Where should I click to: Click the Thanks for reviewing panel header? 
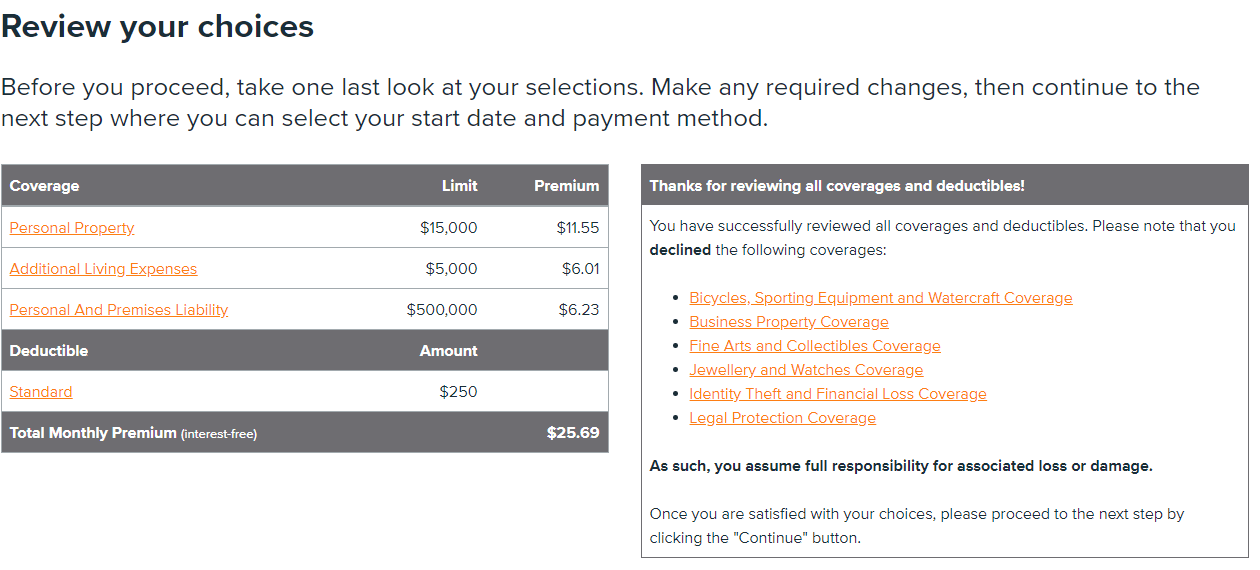(836, 186)
